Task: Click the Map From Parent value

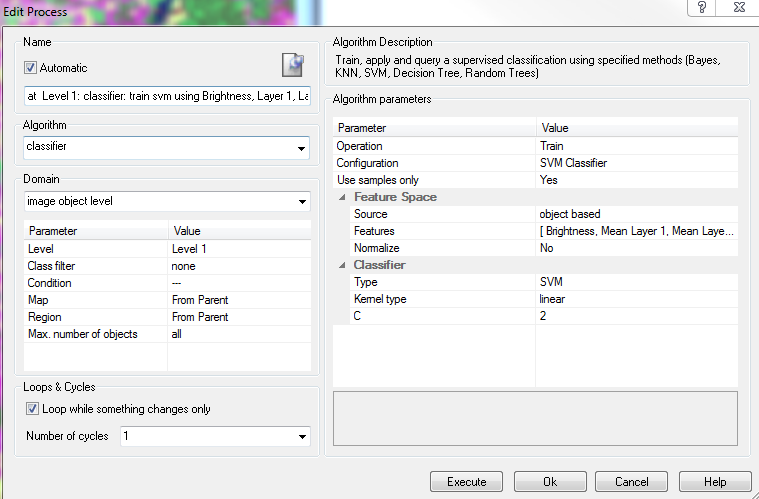Action: pyautogui.click(x=240, y=300)
